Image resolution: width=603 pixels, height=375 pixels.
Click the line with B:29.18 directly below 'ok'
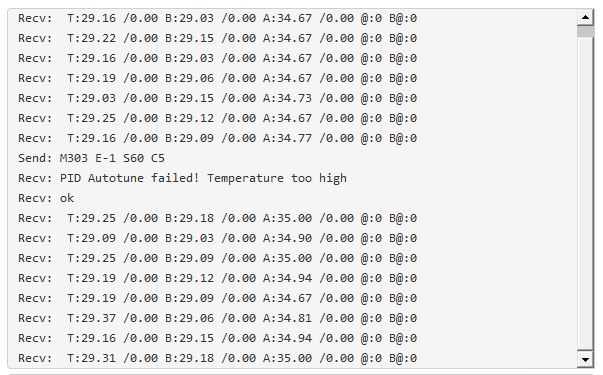(x=217, y=218)
